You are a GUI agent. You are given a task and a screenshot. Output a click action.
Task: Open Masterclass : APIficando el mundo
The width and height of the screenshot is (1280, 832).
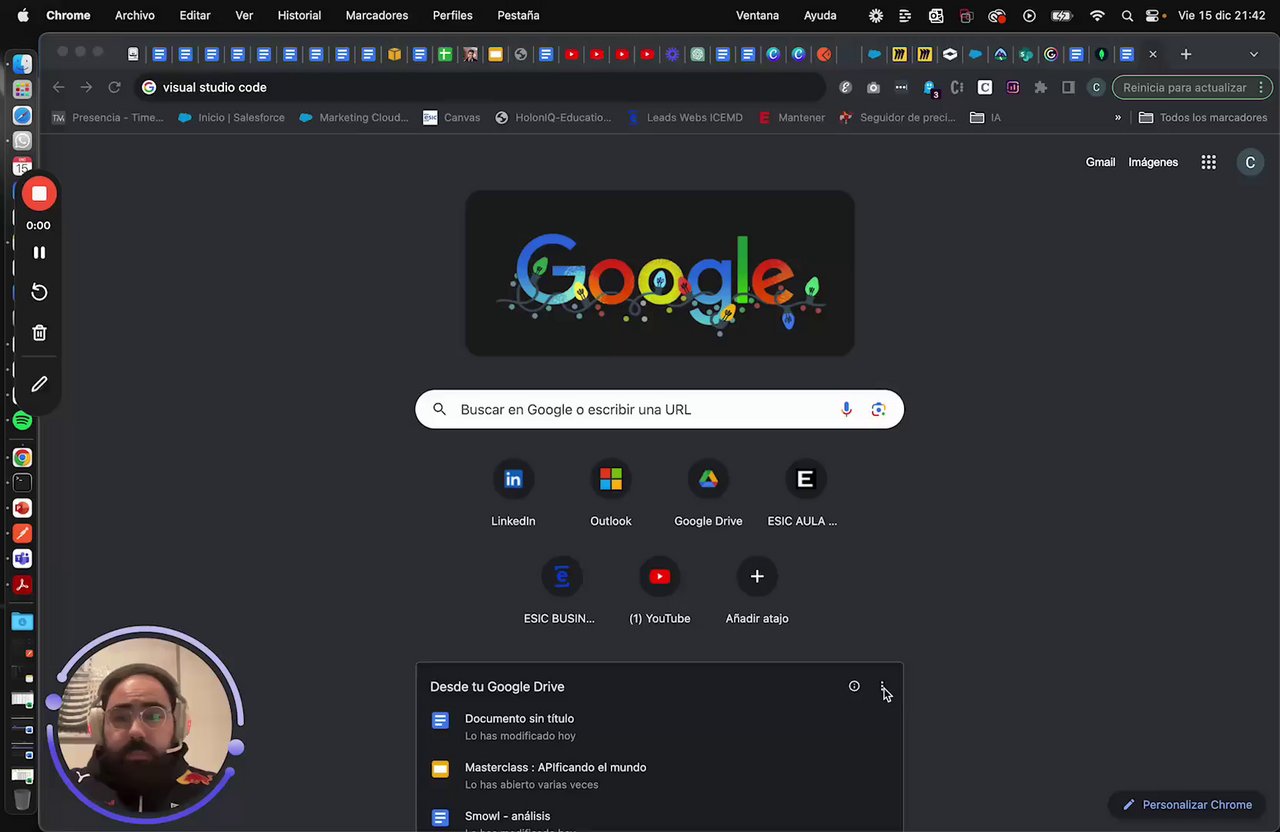coord(660,775)
